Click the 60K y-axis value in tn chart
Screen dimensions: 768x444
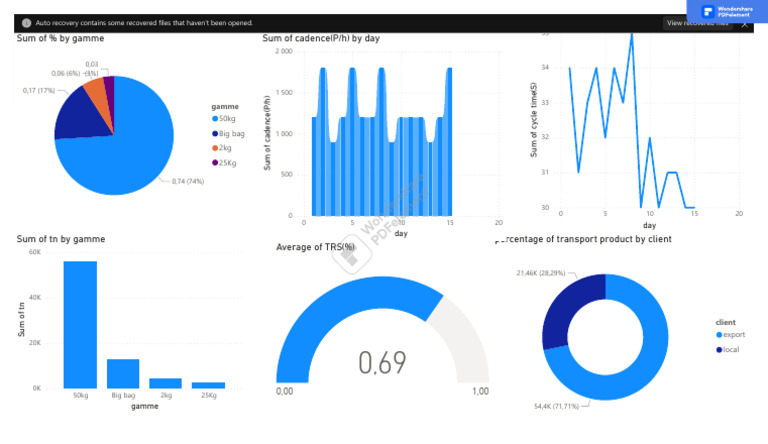click(x=35, y=252)
